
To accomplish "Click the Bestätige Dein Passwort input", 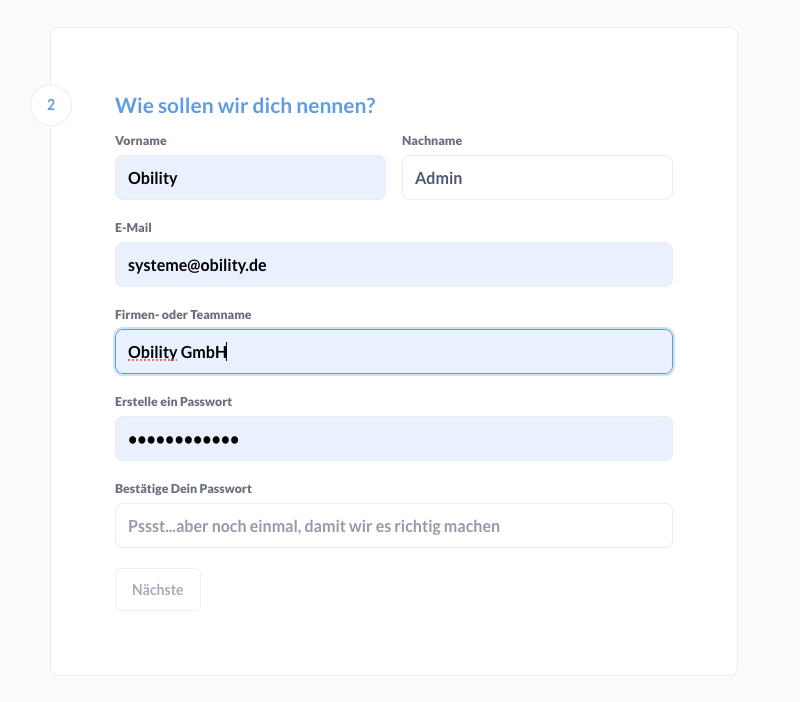I will pyautogui.click(x=393, y=526).
